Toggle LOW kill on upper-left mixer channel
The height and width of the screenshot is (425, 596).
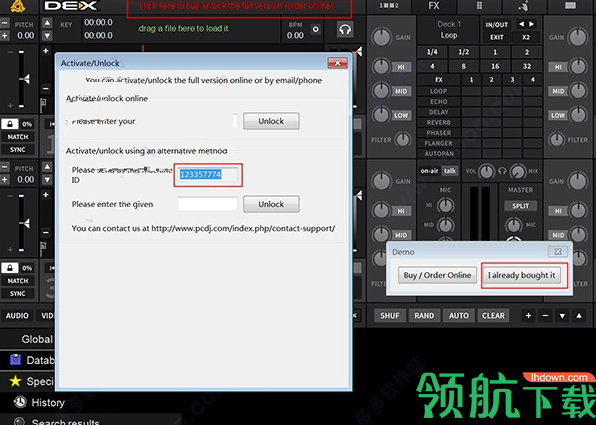click(401, 116)
